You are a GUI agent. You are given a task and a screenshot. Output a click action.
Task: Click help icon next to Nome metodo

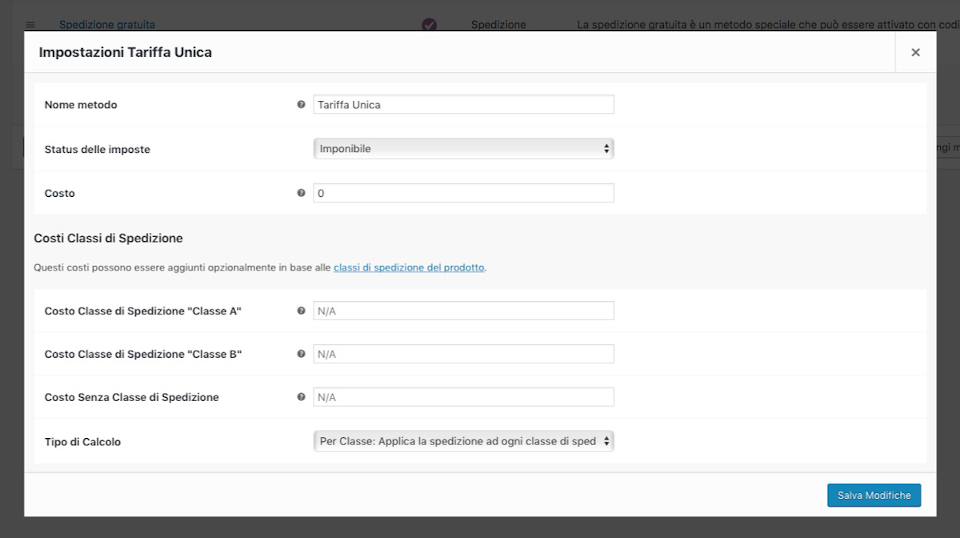coord(301,104)
